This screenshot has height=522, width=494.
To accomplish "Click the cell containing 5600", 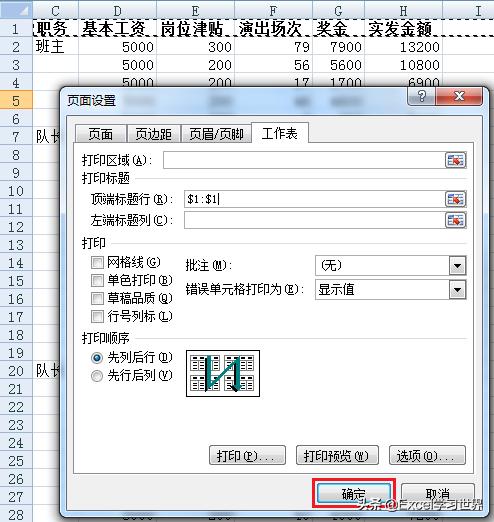I will (338, 65).
